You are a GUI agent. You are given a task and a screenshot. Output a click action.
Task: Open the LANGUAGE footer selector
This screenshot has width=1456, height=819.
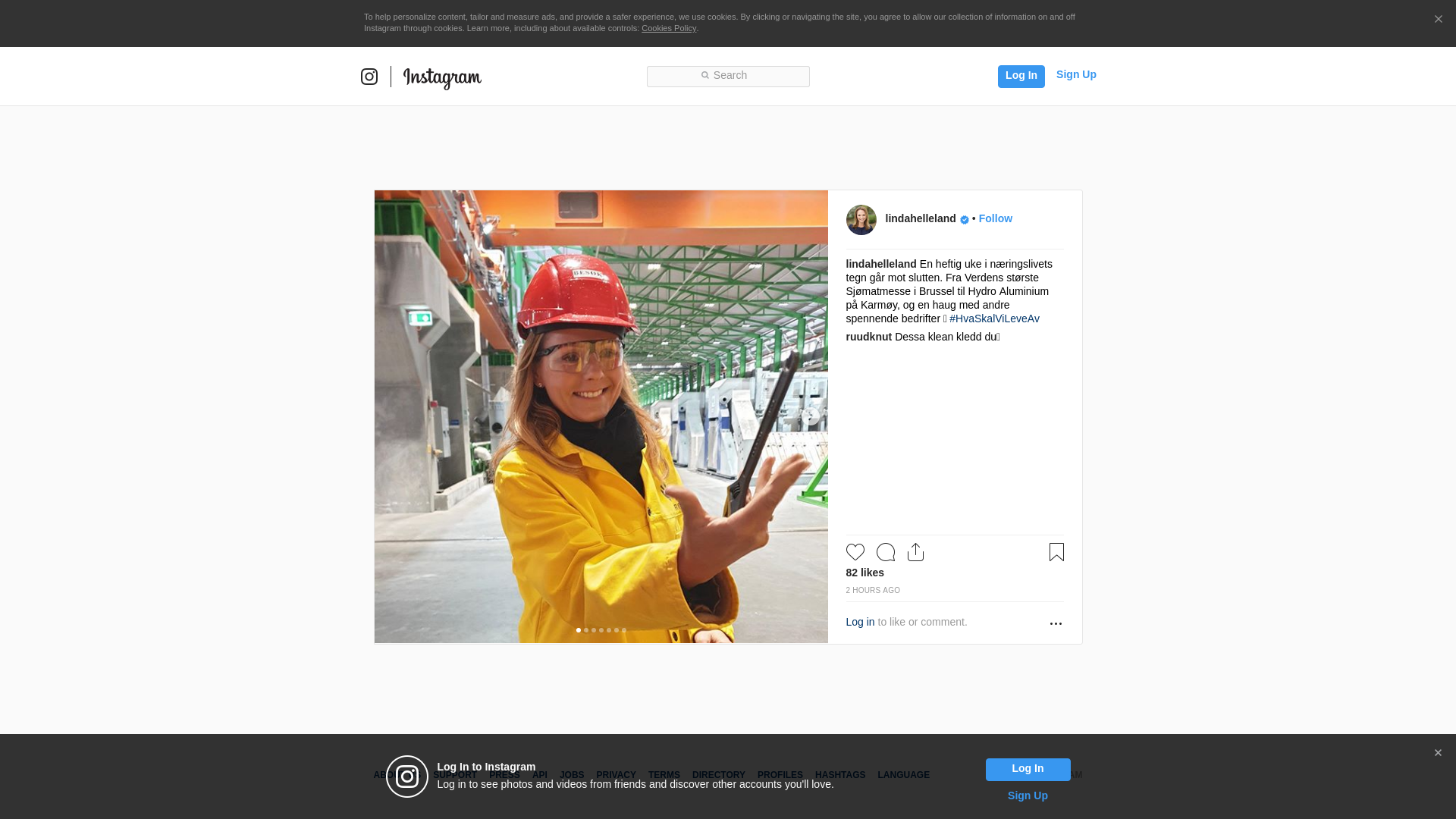(x=903, y=775)
